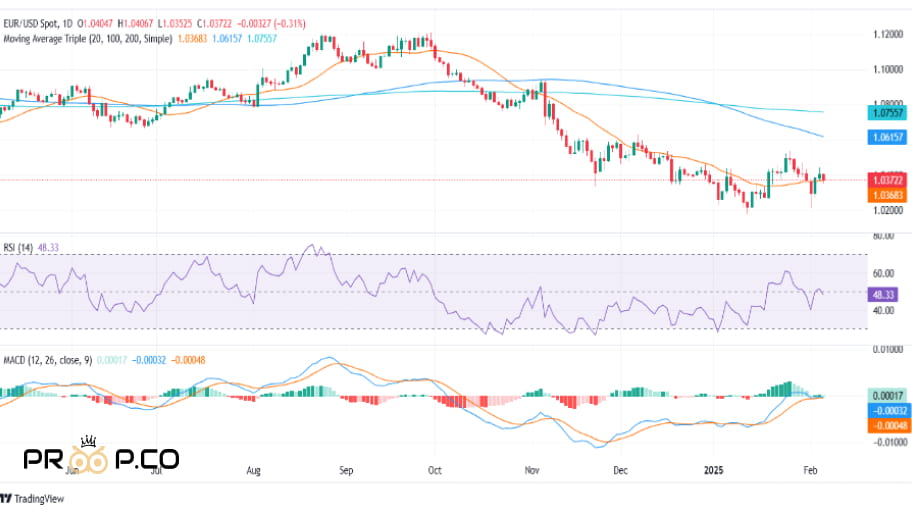The image size is (912, 513).
Task: Click the orange −0.00048 MACD axis tag
Action: click(887, 426)
